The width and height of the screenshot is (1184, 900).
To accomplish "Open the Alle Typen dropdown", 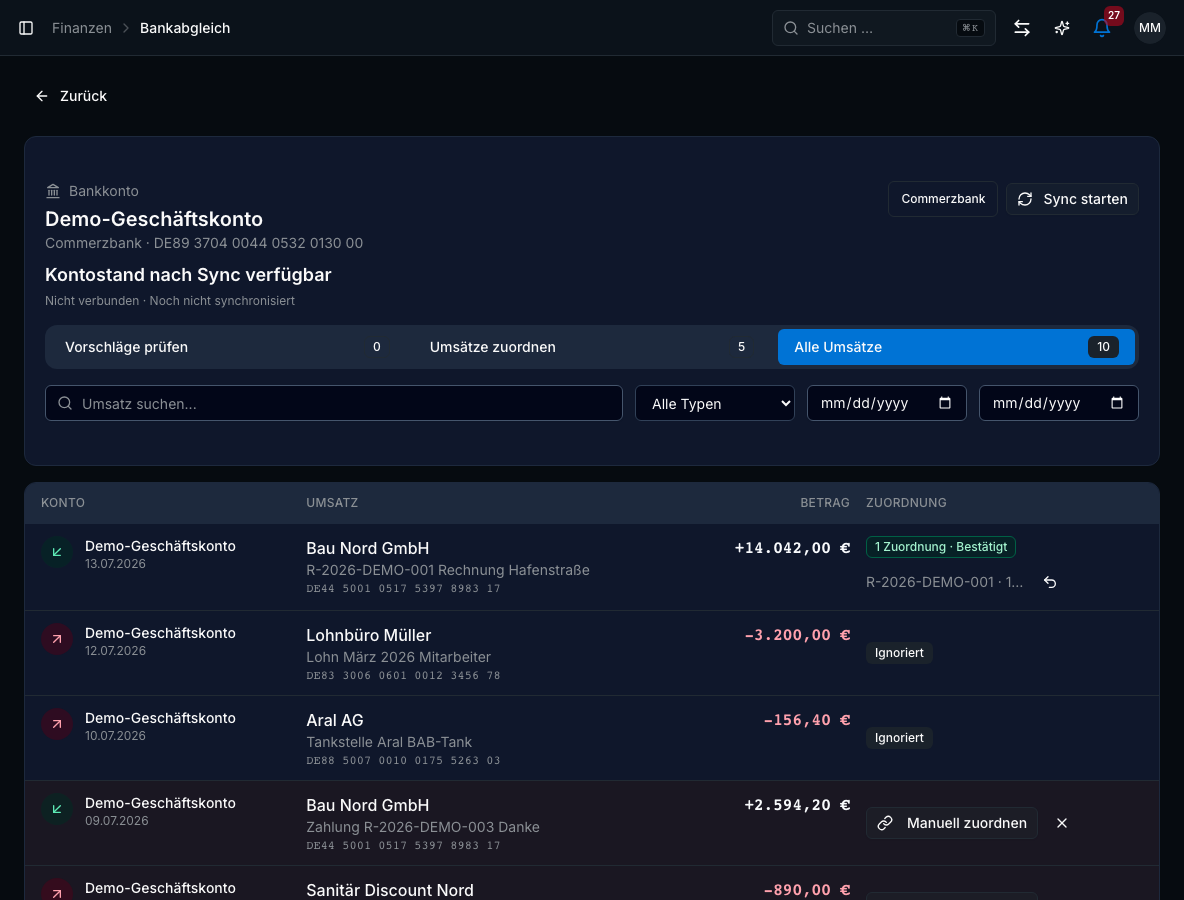I will click(x=714, y=403).
